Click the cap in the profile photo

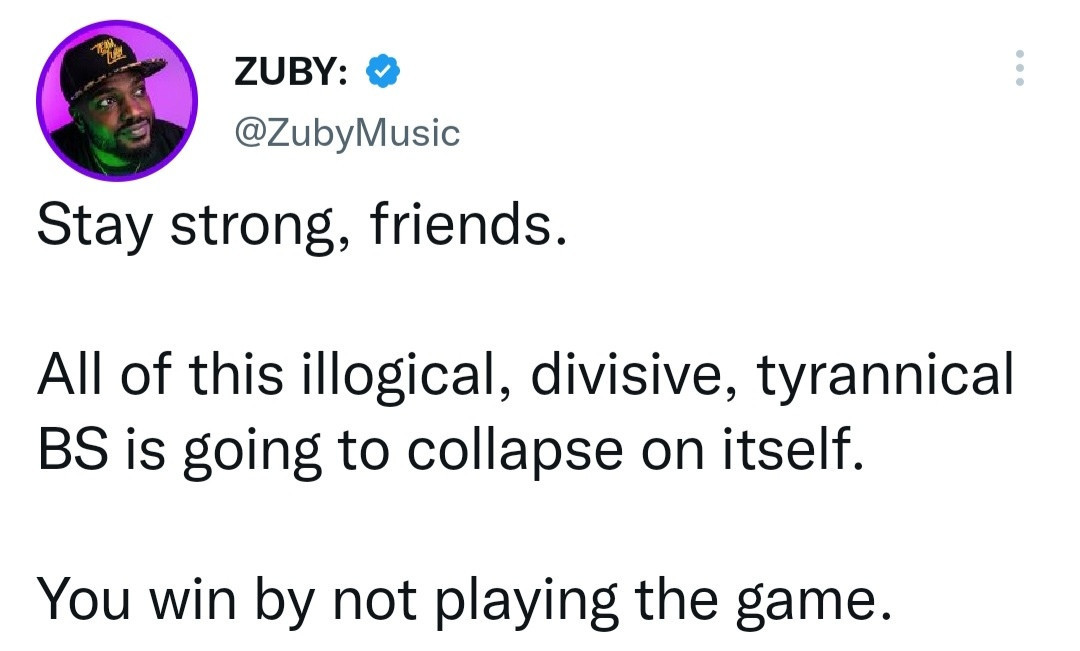click(x=111, y=70)
